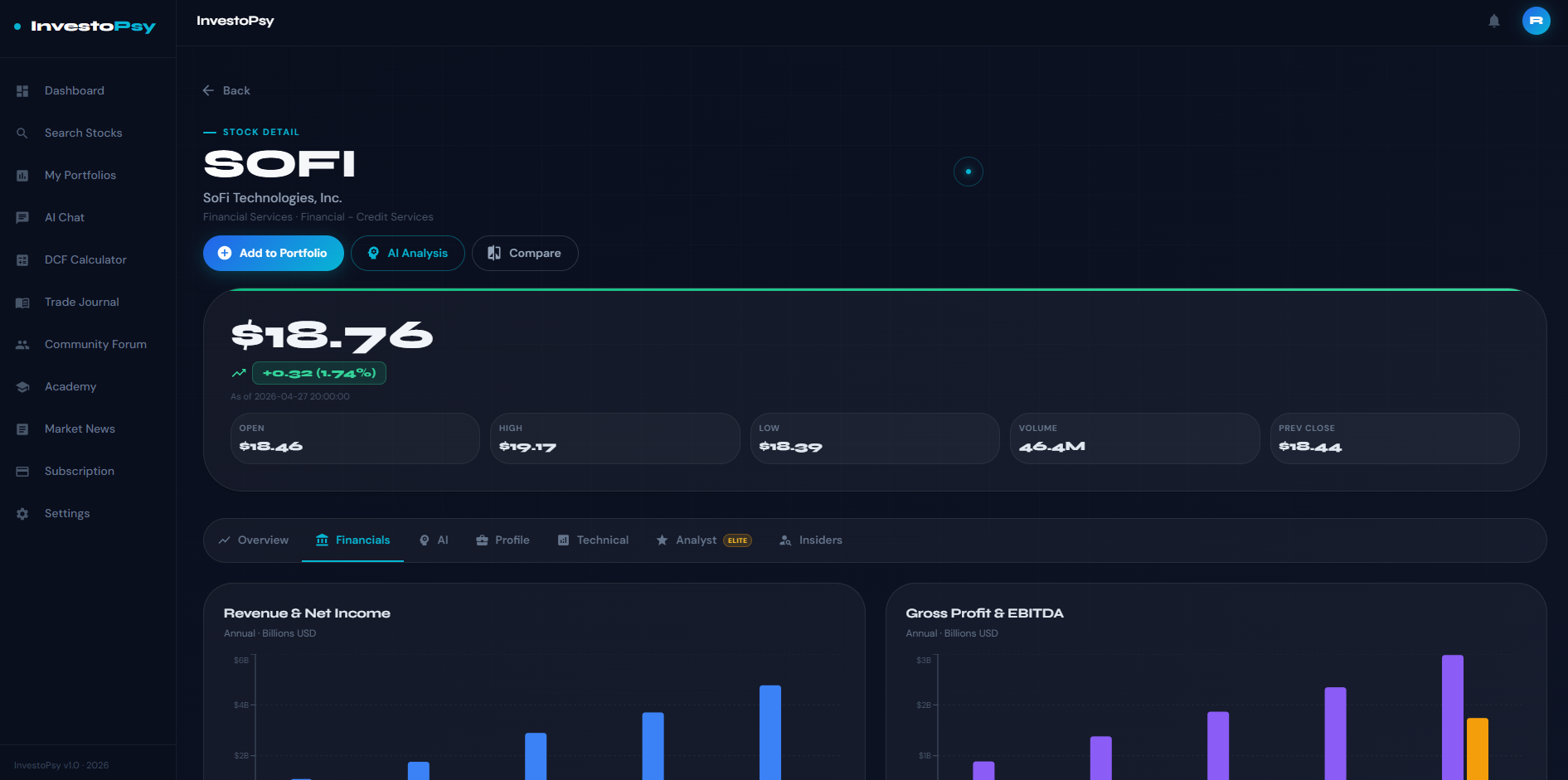Open Dashboard from the sidebar
Viewport: 1568px width, 780px height.
pyautogui.click(x=88, y=91)
